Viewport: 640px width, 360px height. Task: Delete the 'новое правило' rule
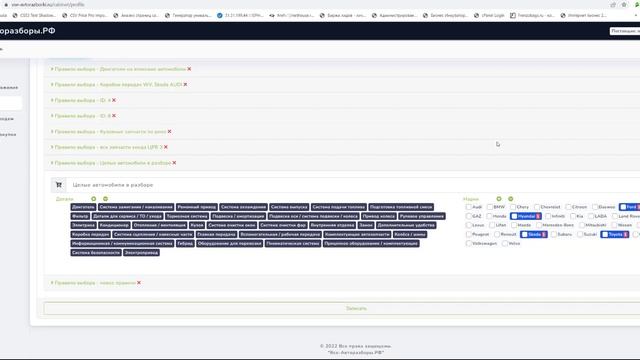click(x=139, y=283)
